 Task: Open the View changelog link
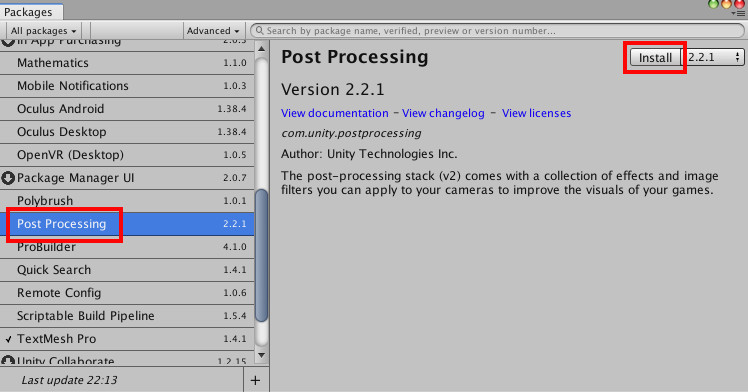pyautogui.click(x=443, y=113)
